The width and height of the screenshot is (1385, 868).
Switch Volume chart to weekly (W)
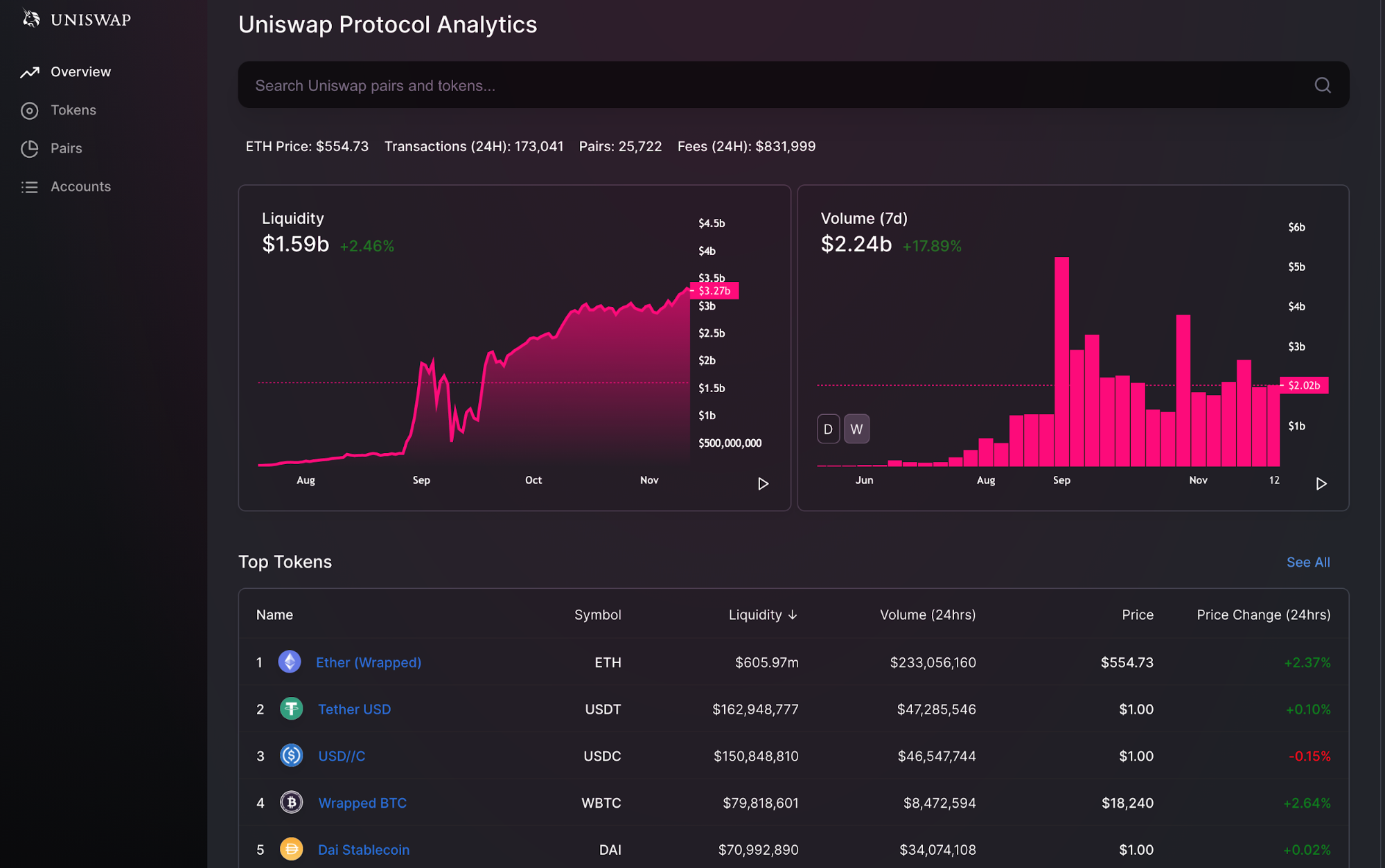click(x=856, y=429)
